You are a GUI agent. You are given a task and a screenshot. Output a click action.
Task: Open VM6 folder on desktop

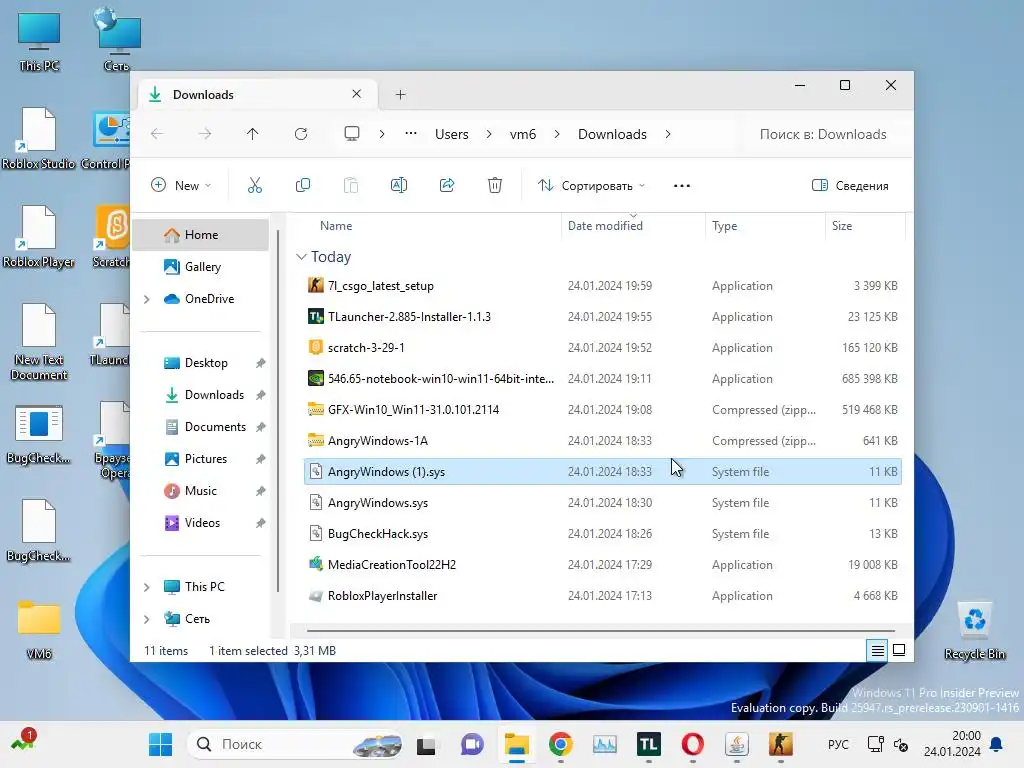pyautogui.click(x=39, y=628)
